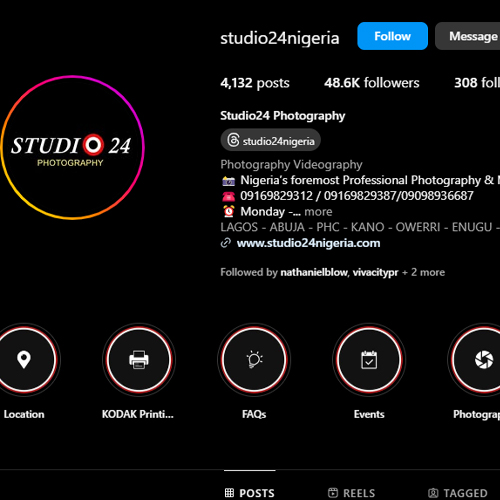This screenshot has width=500, height=500.
Task: Open the Events calendar highlight
Action: pos(369,360)
